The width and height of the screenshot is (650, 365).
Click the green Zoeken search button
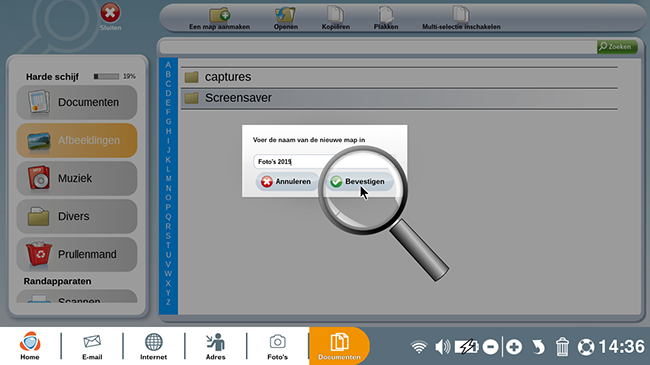(x=617, y=46)
